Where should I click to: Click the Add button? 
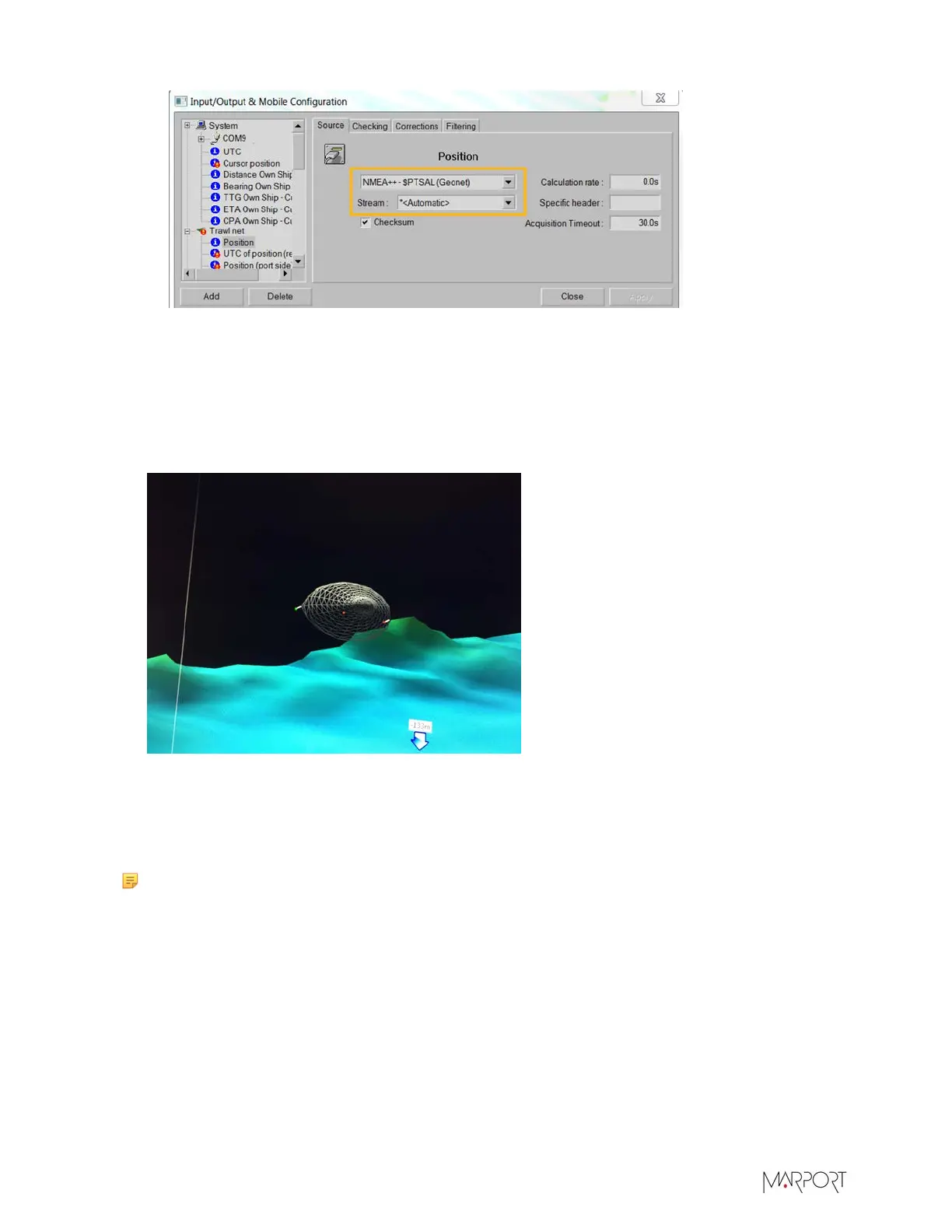212,296
